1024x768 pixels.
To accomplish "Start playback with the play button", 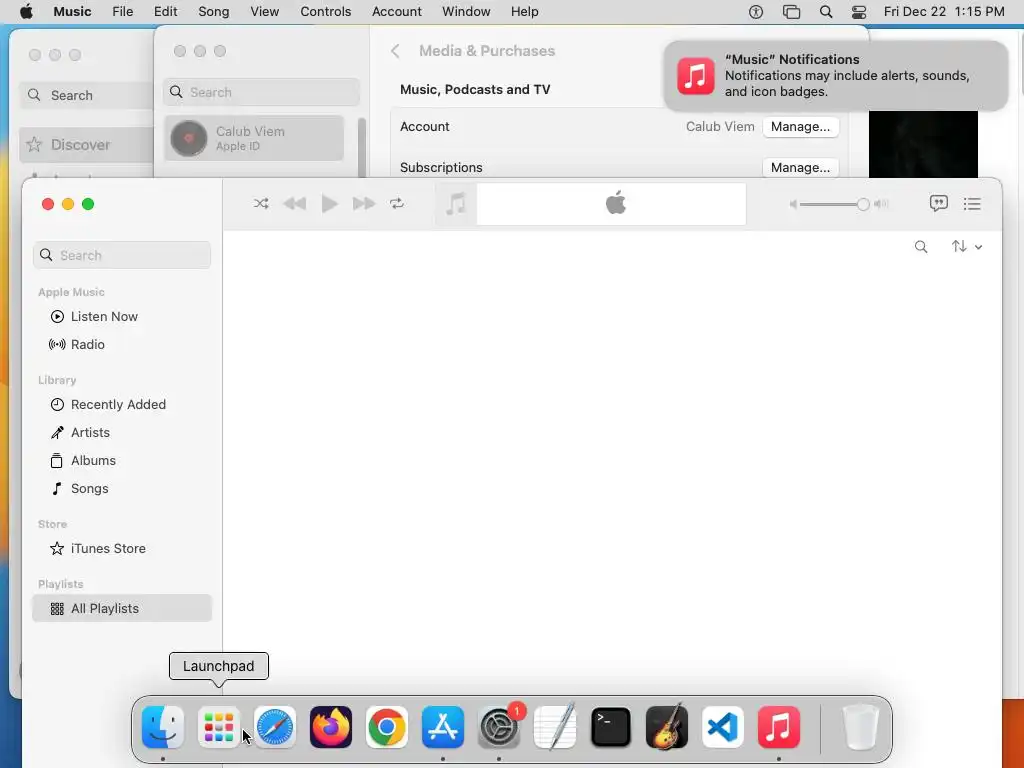I will (330, 204).
